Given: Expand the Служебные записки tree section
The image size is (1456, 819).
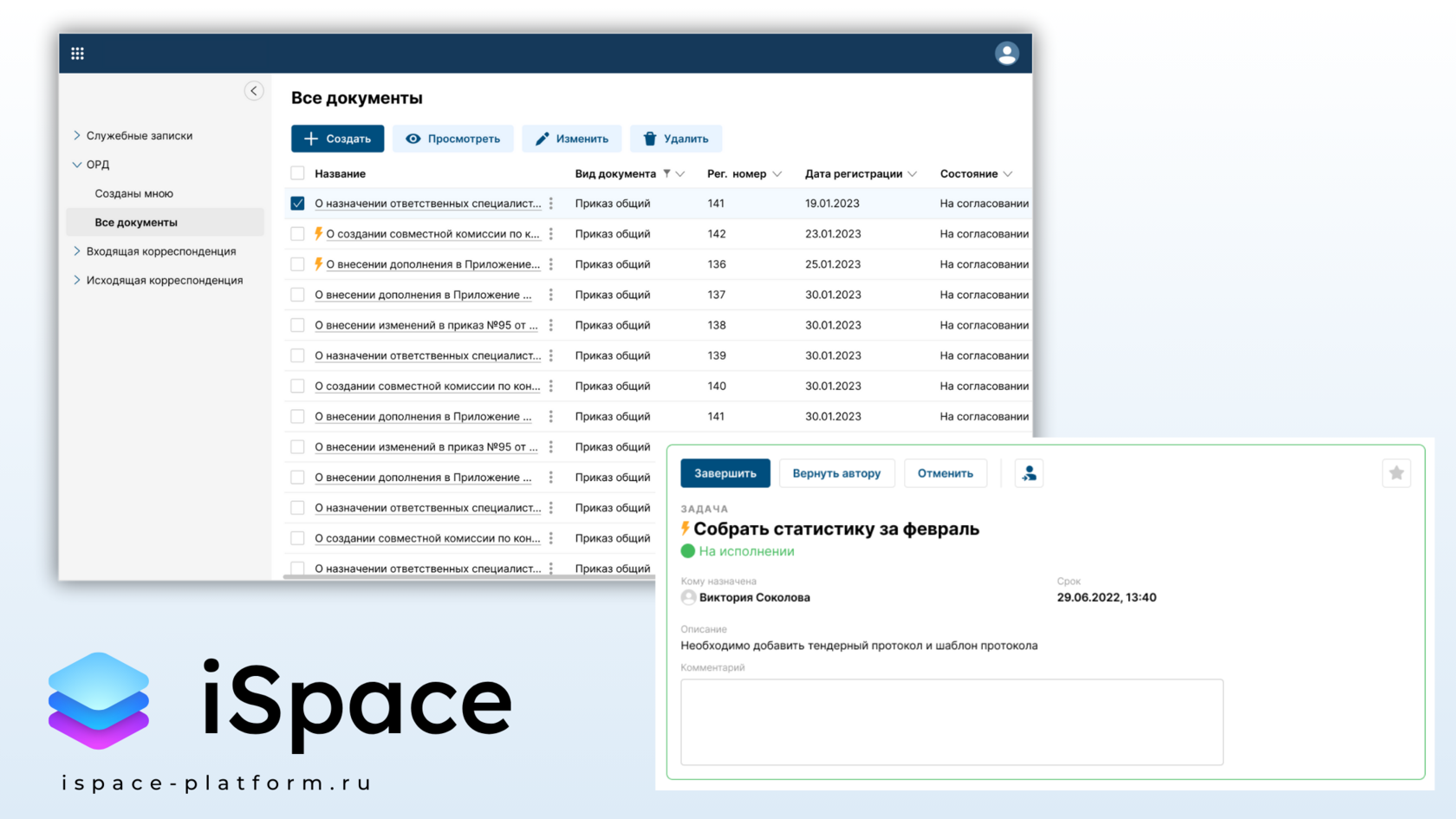Looking at the screenshot, I should tap(77, 135).
